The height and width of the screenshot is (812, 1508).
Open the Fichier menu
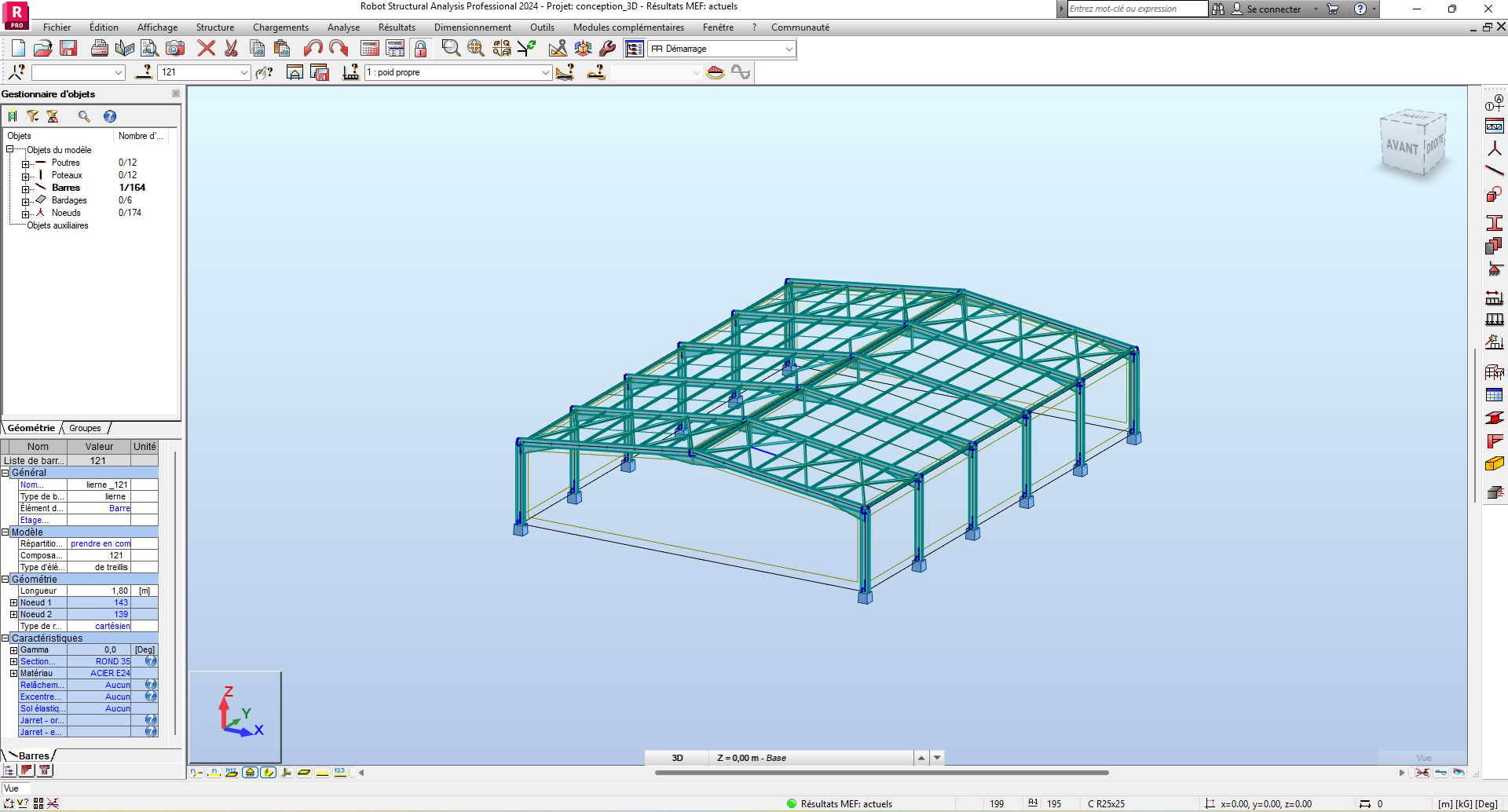(57, 27)
